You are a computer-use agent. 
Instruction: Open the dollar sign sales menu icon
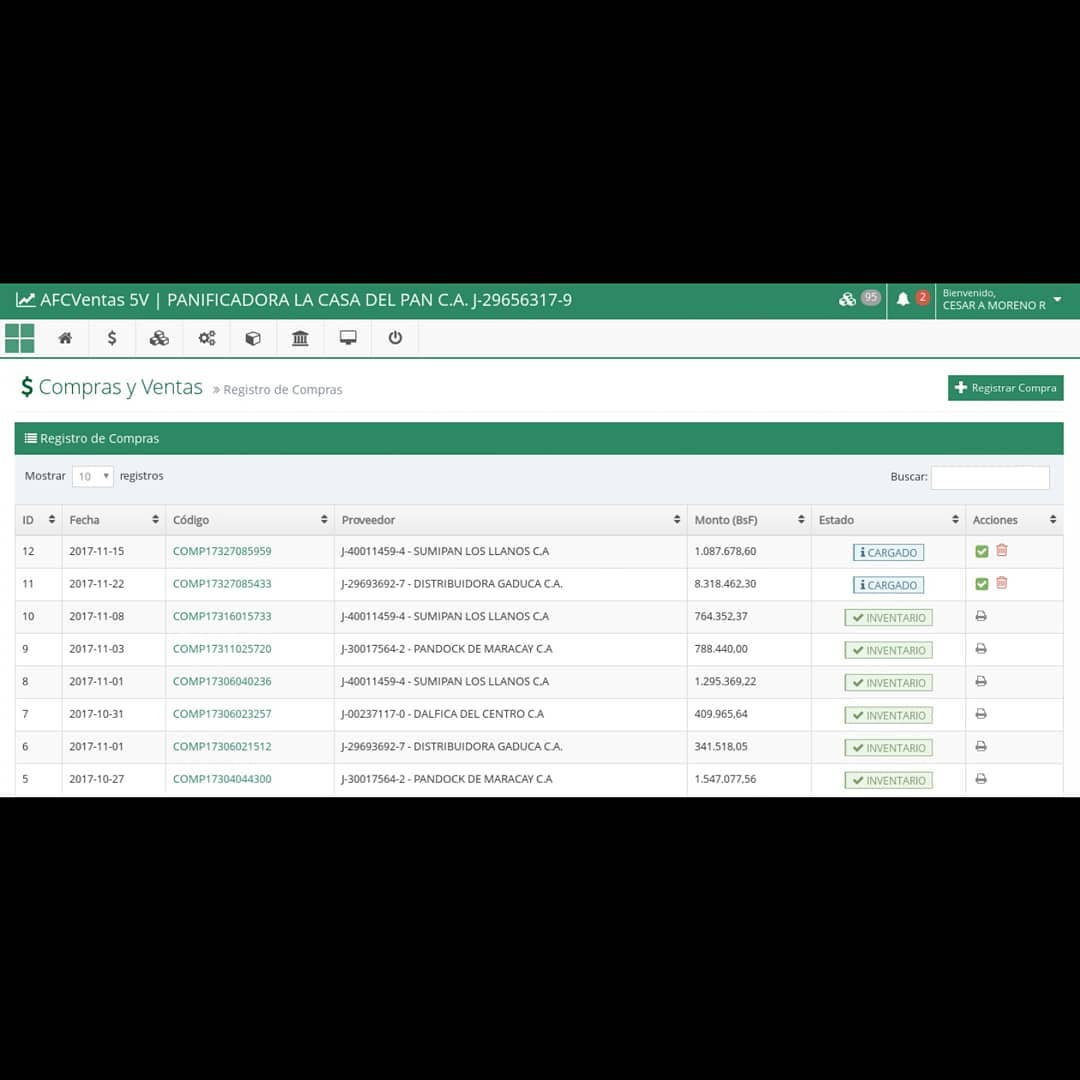pos(112,338)
